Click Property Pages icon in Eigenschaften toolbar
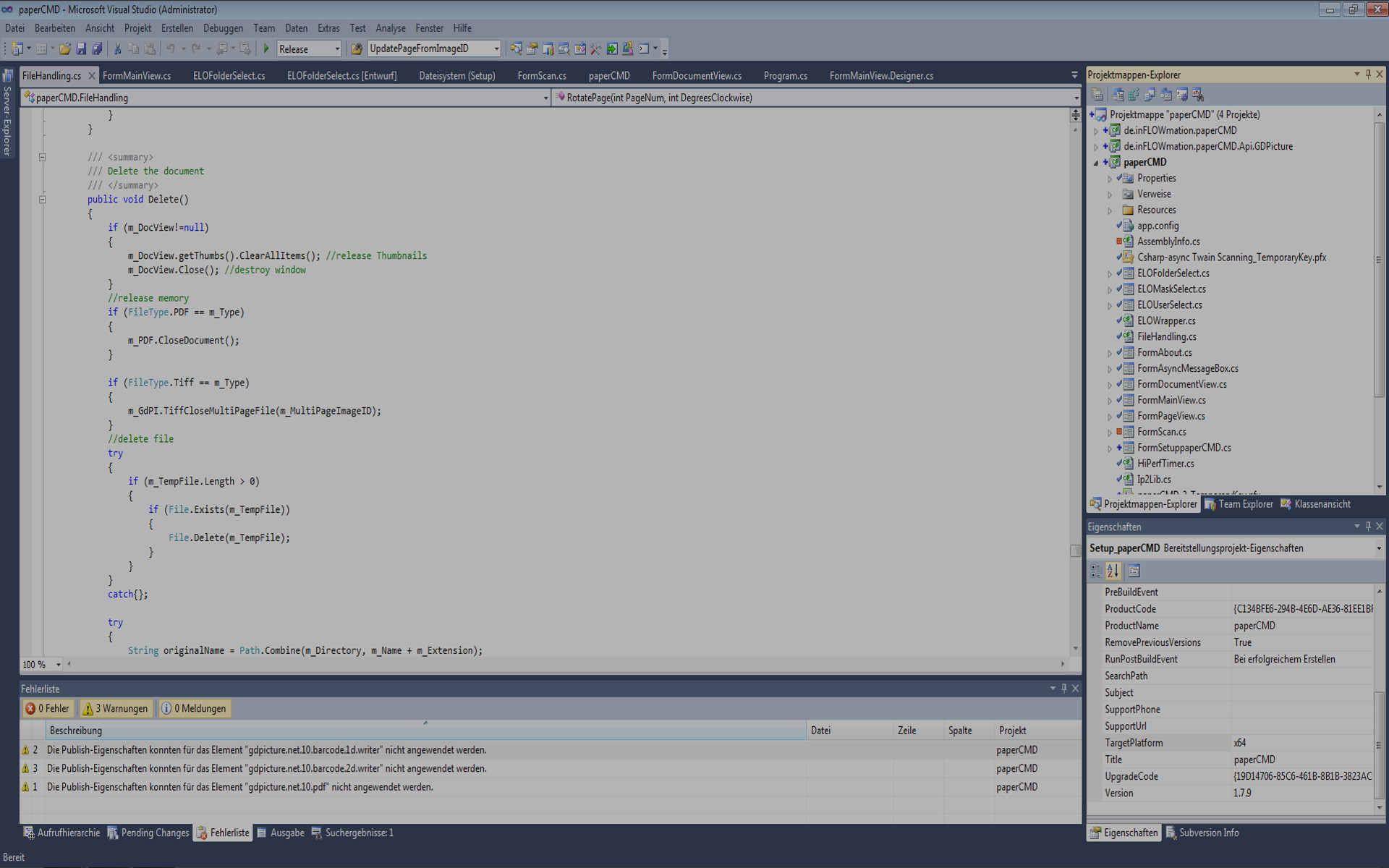The image size is (1389, 868). 1134,571
